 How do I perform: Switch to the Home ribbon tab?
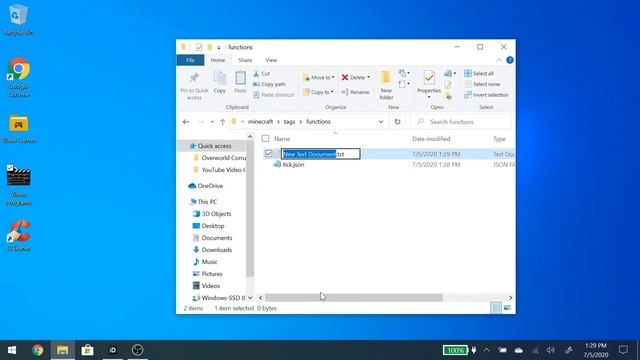(x=218, y=60)
